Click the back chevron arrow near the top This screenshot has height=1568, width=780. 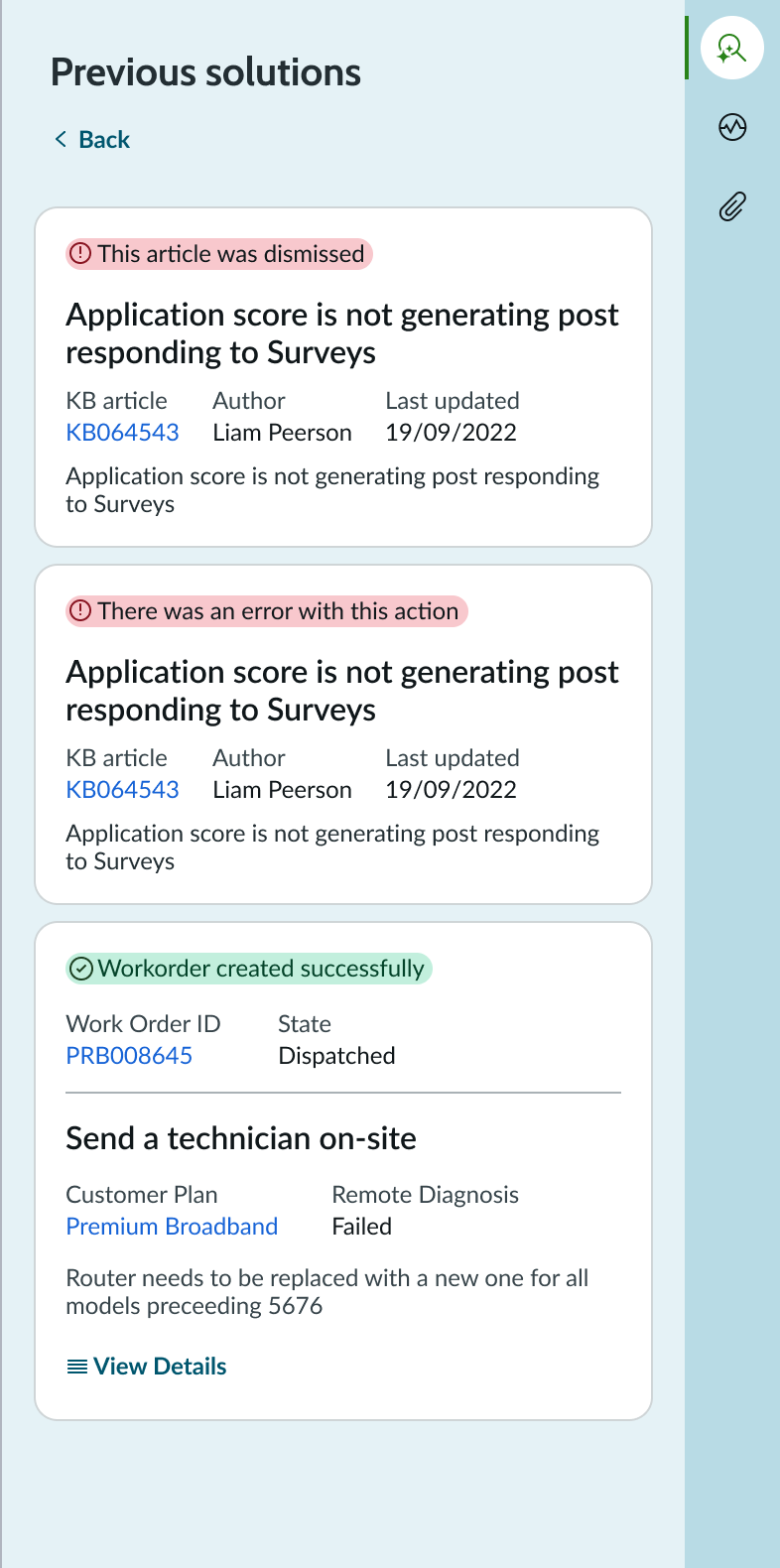coord(59,139)
